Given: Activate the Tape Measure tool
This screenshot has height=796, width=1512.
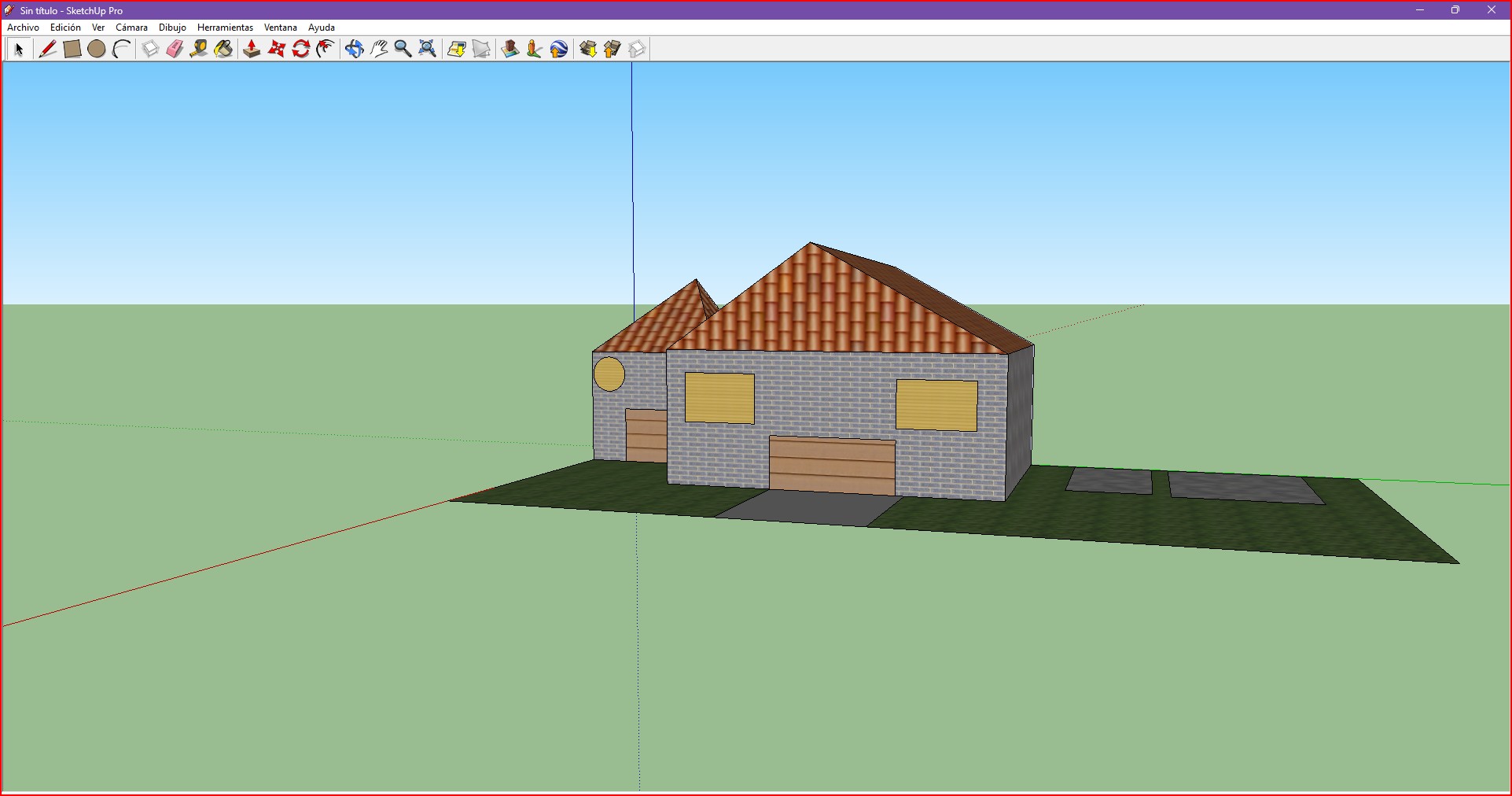Looking at the screenshot, I should tap(199, 50).
